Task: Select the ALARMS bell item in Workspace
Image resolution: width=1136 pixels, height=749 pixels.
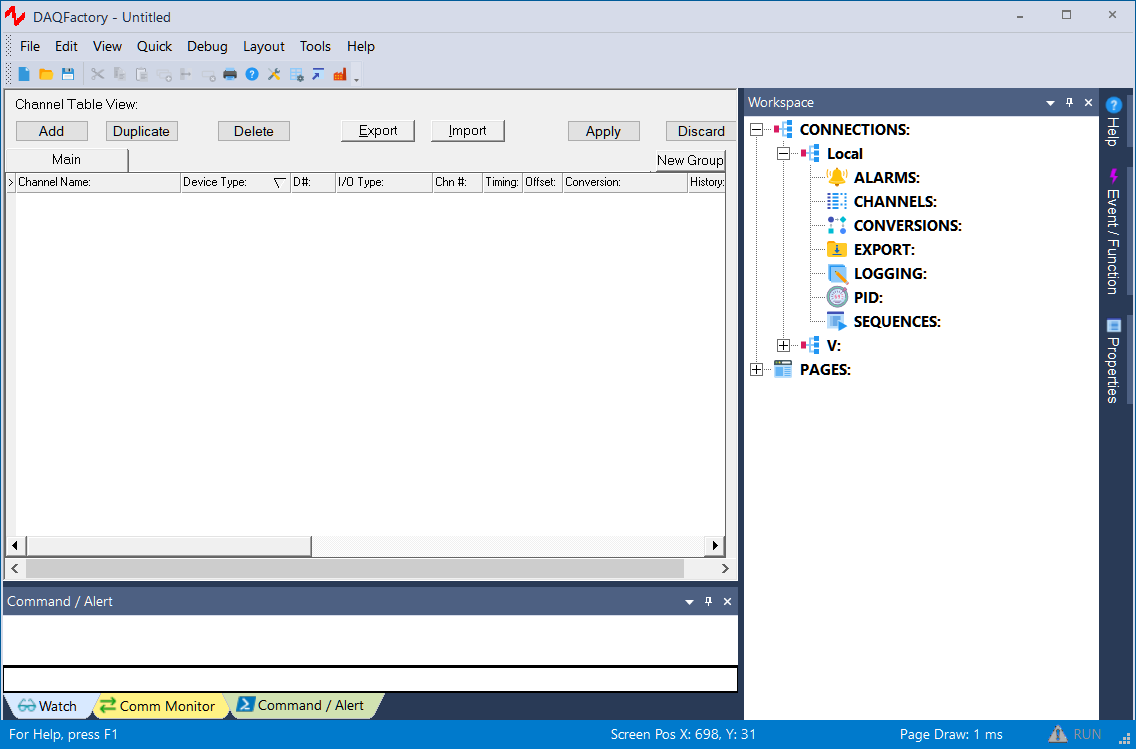Action: [x=885, y=178]
